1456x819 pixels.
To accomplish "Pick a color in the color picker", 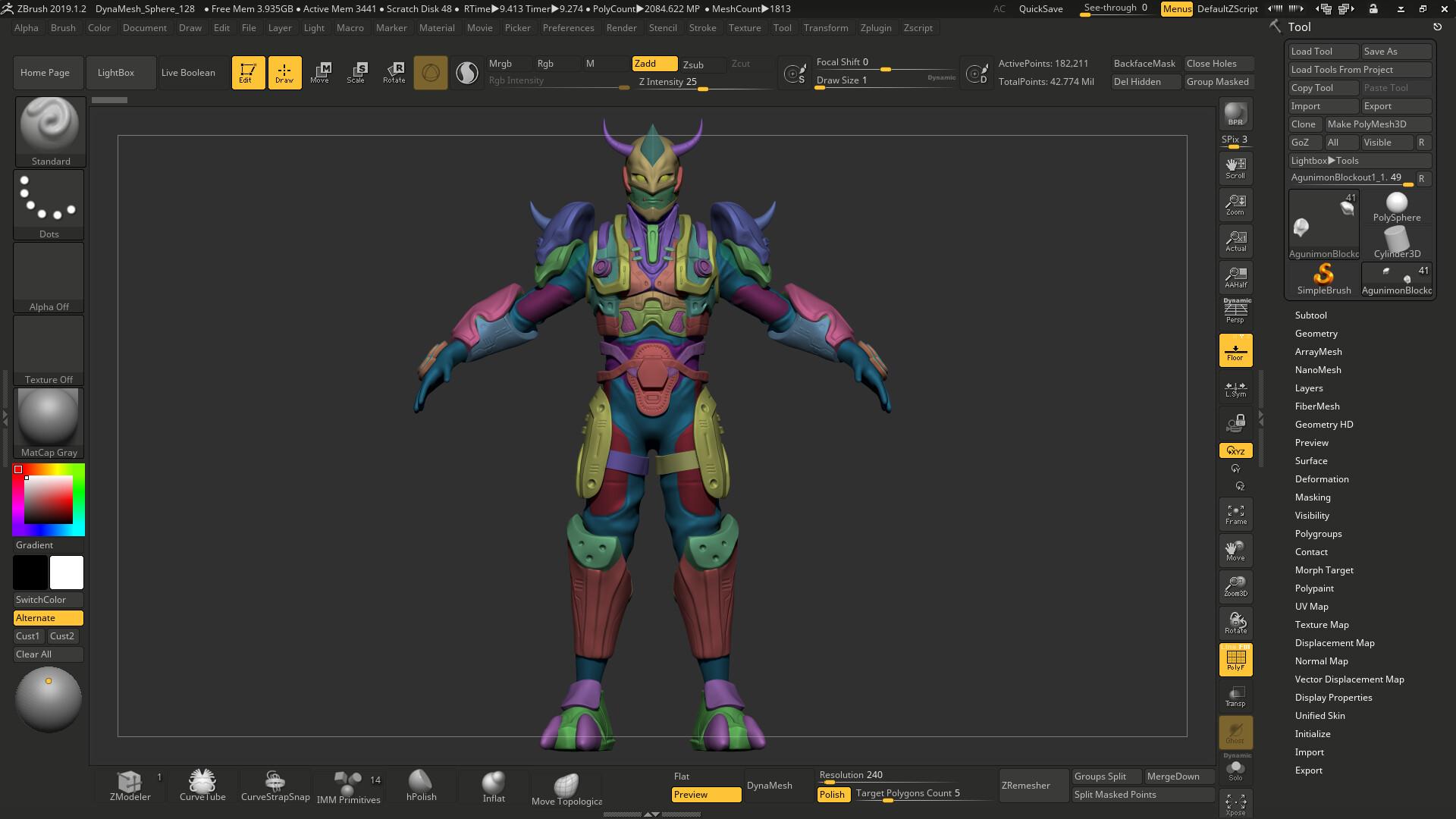I will click(49, 500).
